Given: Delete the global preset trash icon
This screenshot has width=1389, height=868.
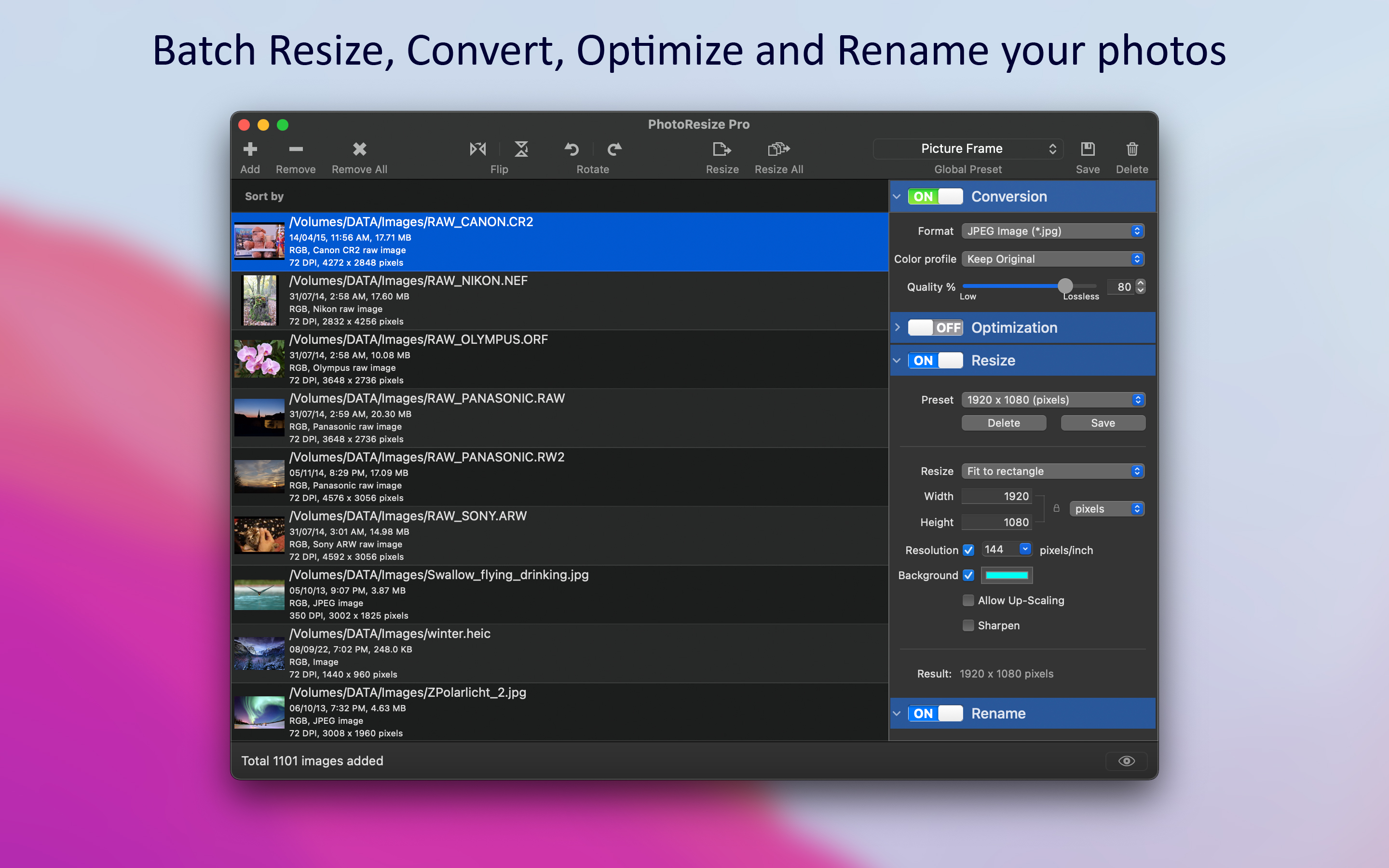Looking at the screenshot, I should [1132, 149].
